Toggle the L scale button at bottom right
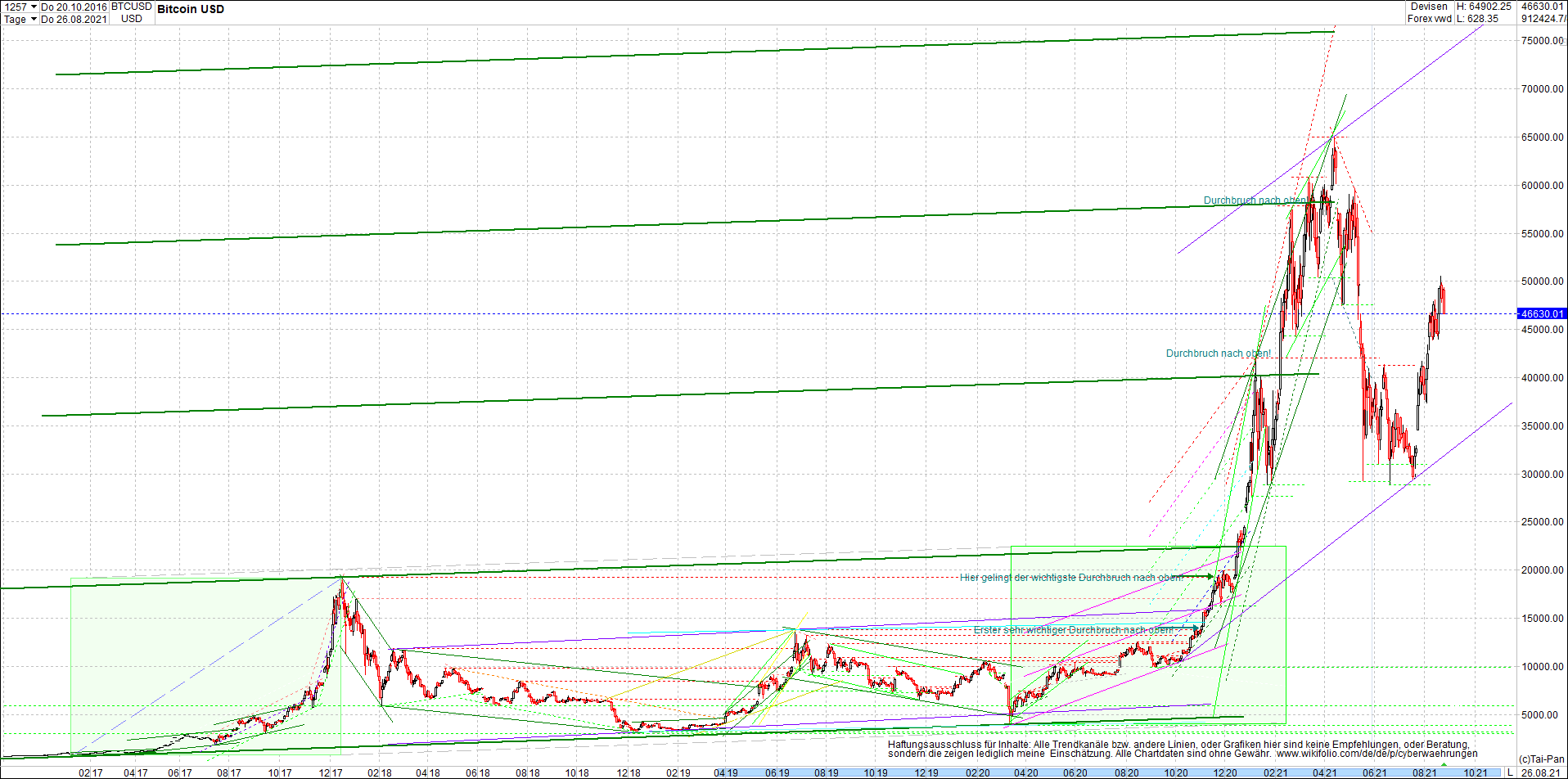This screenshot has width=1568, height=779. coord(1510,772)
